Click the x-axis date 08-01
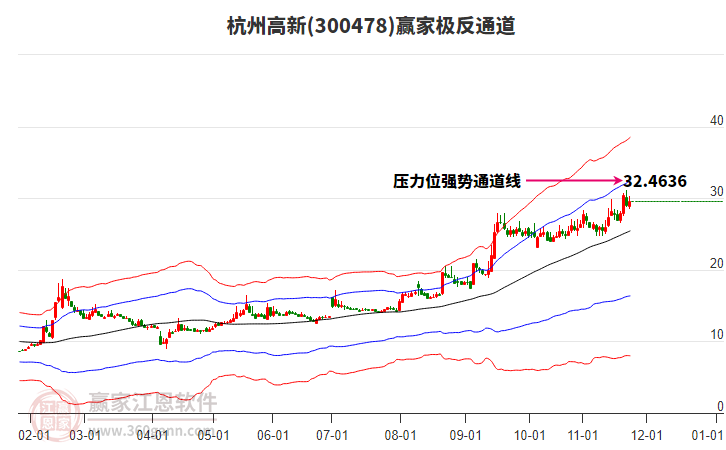The width and height of the screenshot is (726, 450). 401,436
